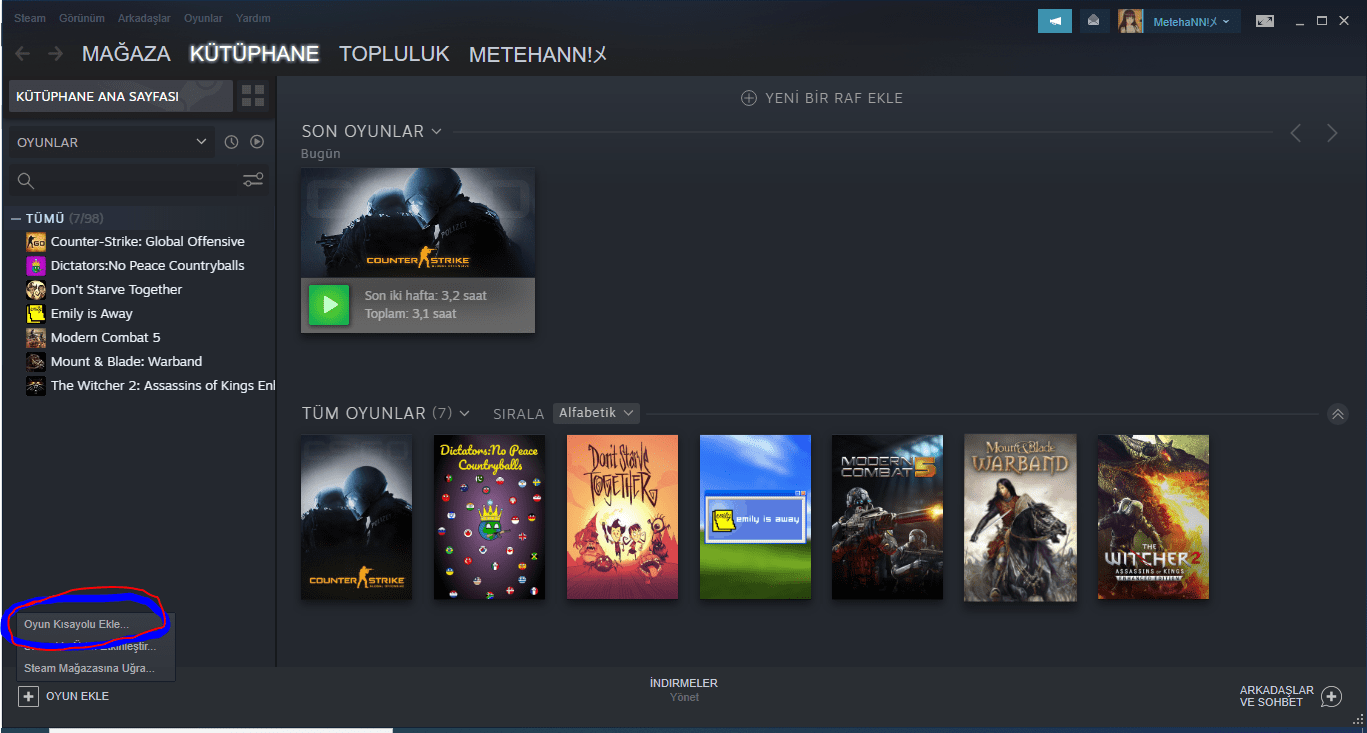Open the Görünüm menu

click(x=82, y=18)
